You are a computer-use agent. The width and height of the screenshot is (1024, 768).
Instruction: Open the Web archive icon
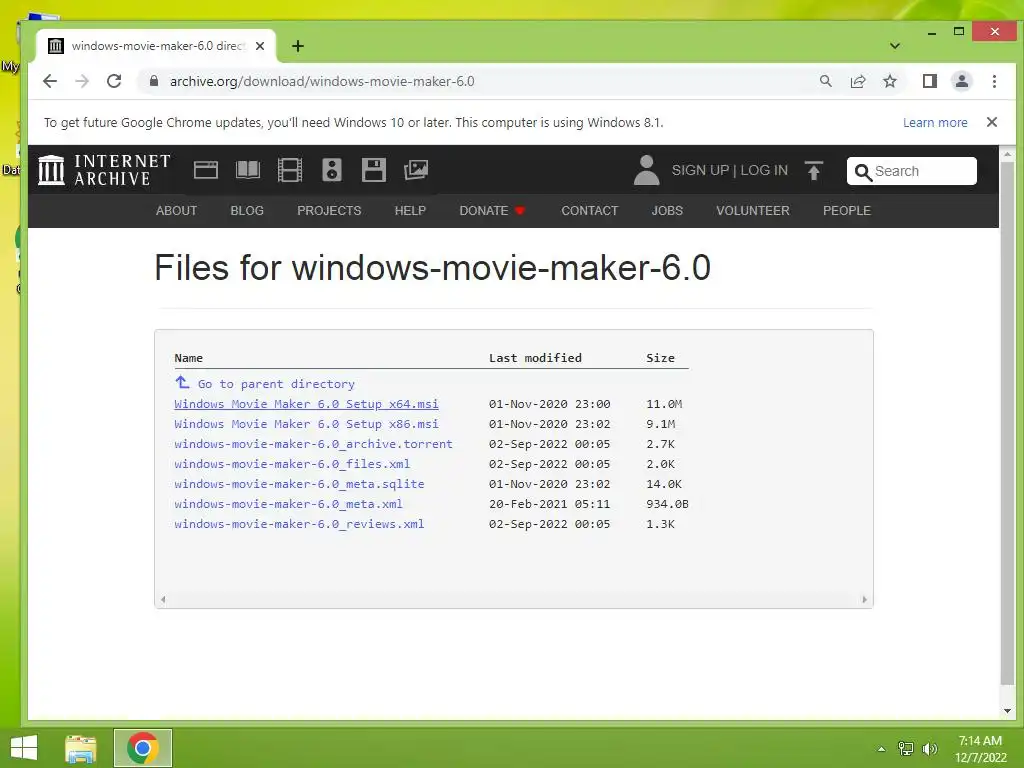coord(206,170)
